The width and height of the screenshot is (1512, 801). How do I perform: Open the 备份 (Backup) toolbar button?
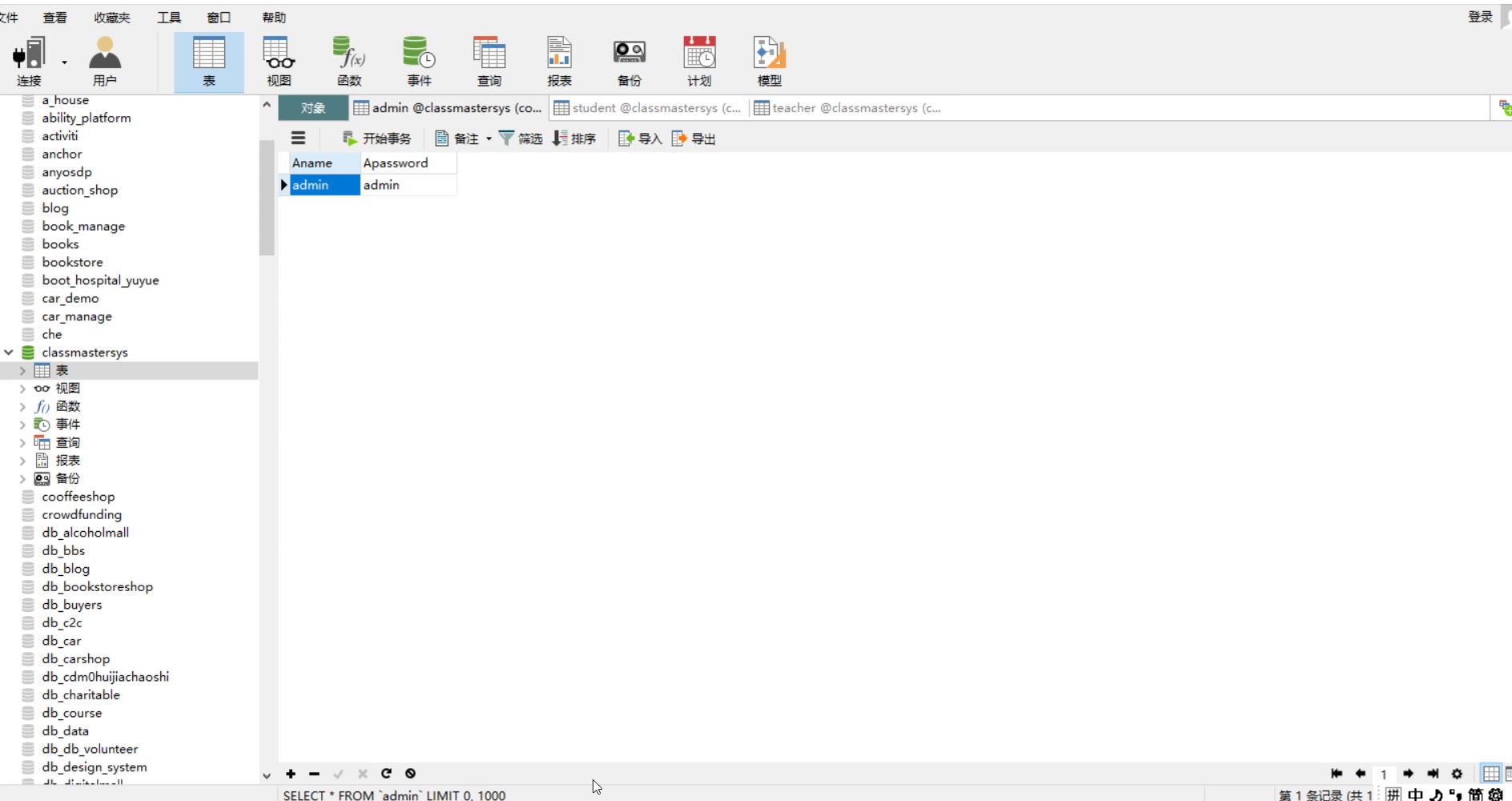pyautogui.click(x=629, y=62)
